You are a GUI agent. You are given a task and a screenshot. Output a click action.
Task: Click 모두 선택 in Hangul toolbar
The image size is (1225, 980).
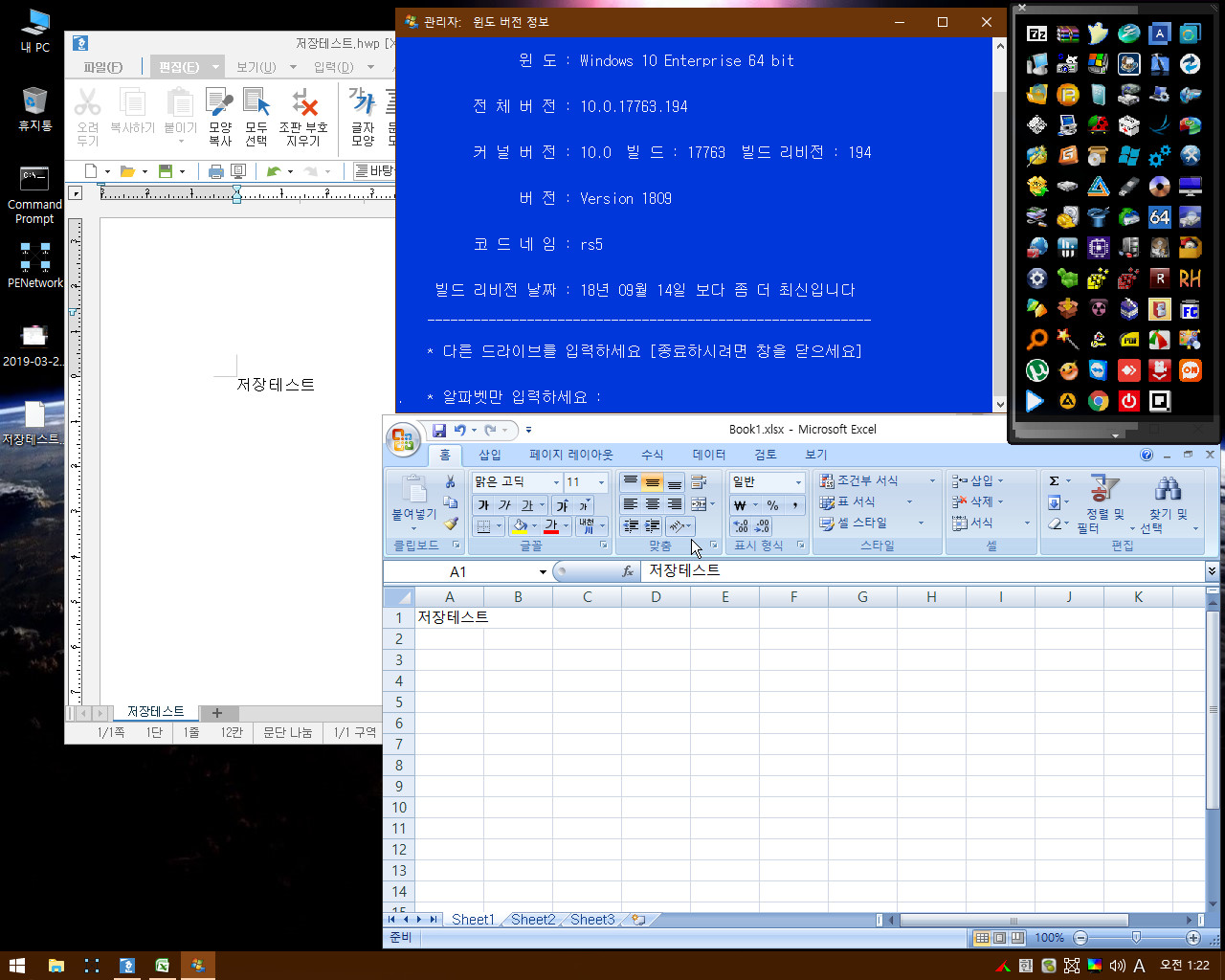click(256, 117)
